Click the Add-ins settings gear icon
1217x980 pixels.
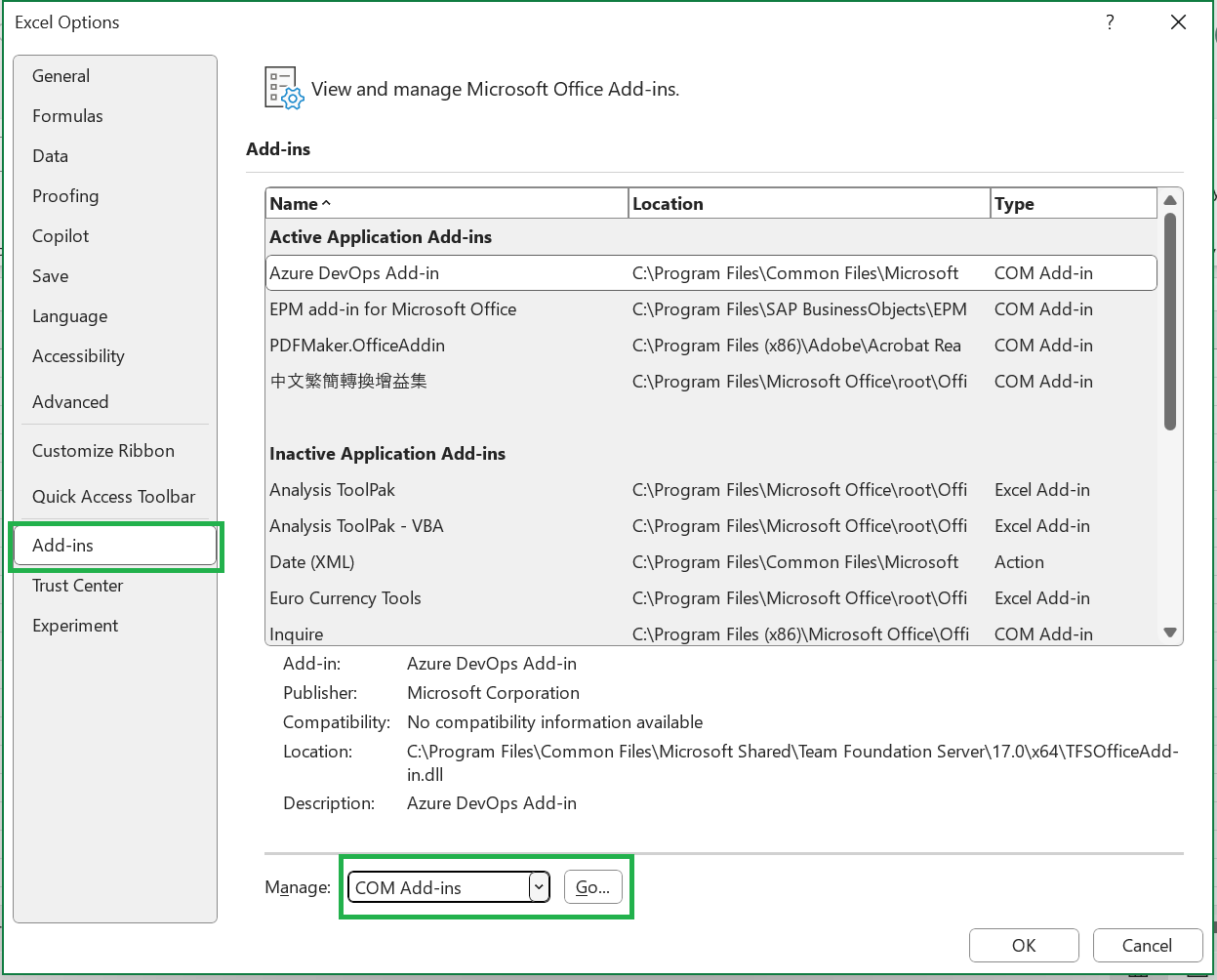[x=284, y=88]
